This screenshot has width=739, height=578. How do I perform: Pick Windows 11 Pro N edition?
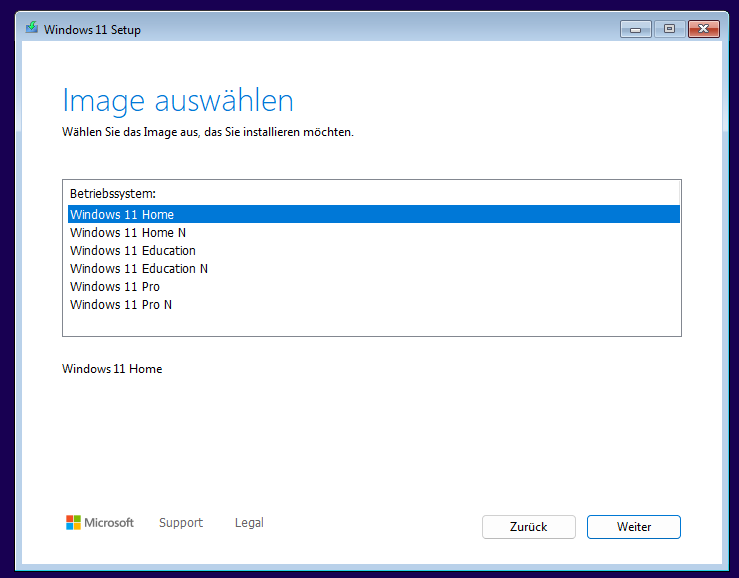(x=374, y=305)
